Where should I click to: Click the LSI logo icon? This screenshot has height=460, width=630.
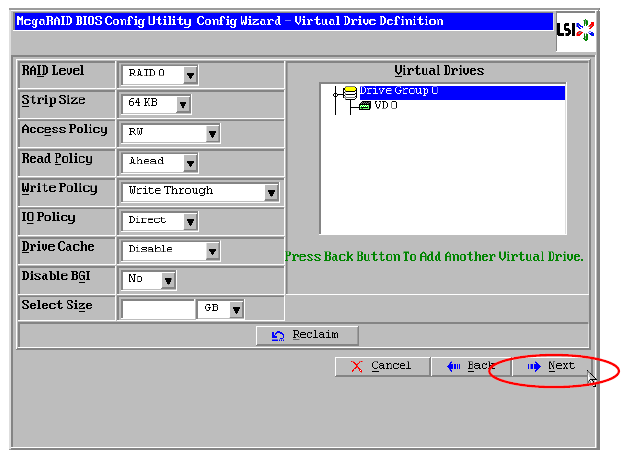click(575, 31)
